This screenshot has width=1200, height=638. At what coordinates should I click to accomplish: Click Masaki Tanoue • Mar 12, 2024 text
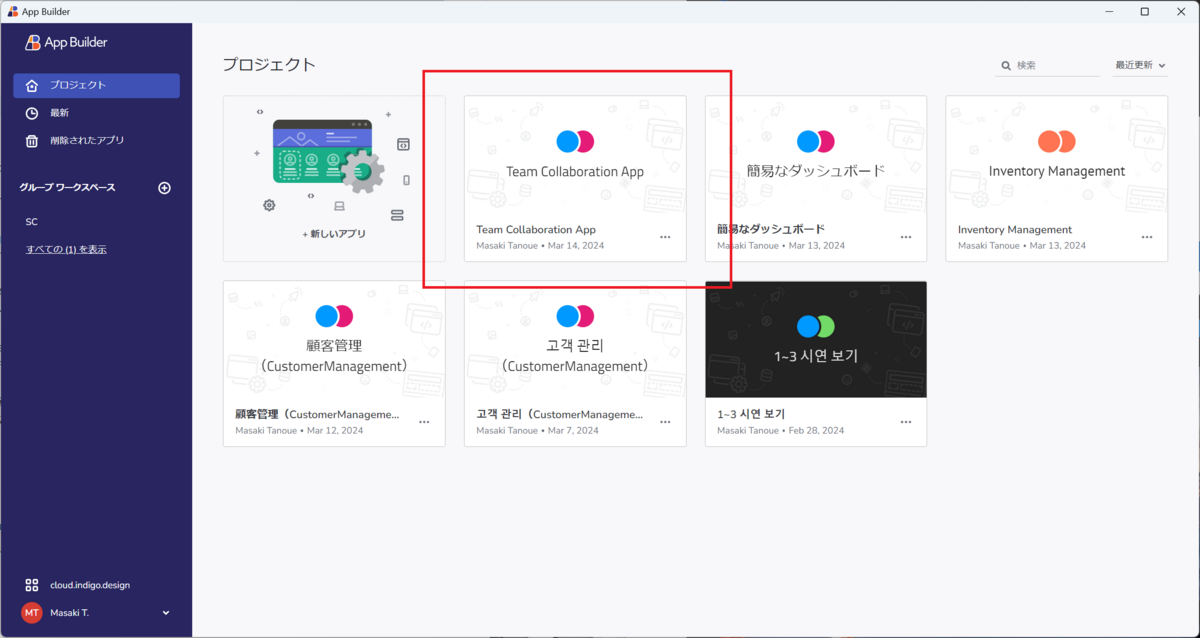(x=299, y=430)
